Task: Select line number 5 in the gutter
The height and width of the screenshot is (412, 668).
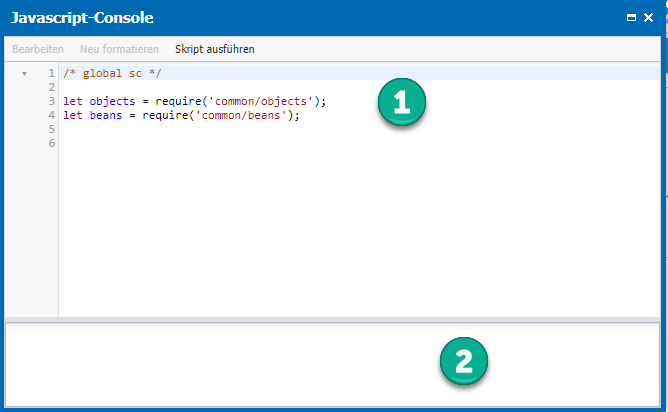Action: [52, 129]
